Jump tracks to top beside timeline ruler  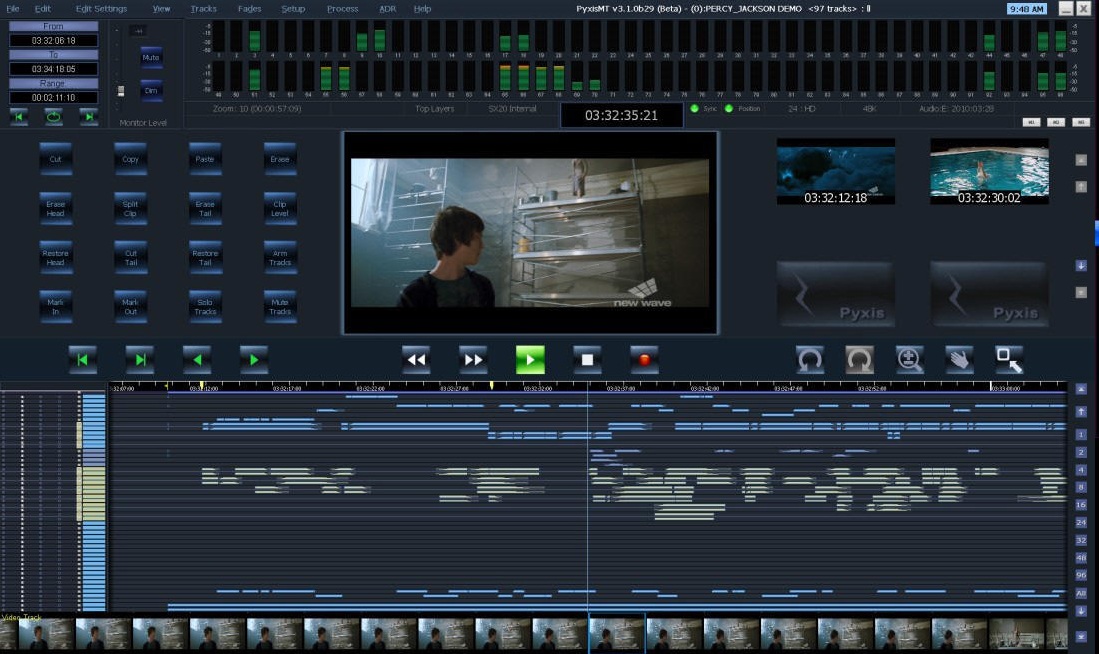1081,389
